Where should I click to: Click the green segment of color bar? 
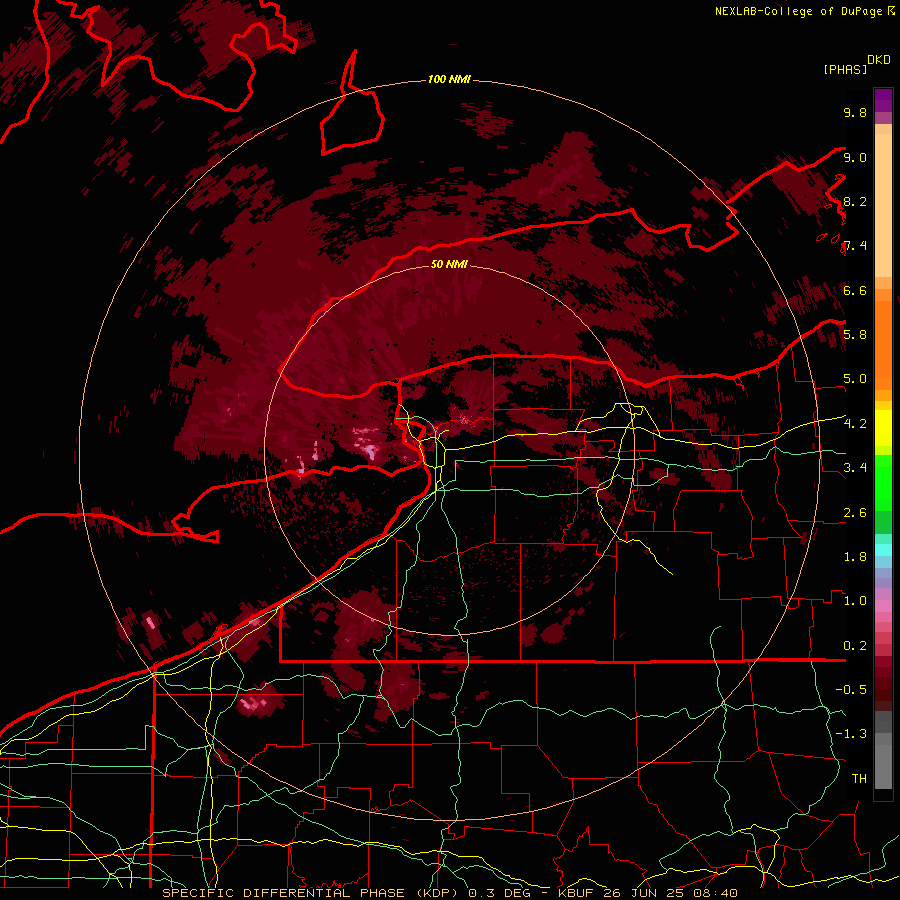[x=883, y=482]
